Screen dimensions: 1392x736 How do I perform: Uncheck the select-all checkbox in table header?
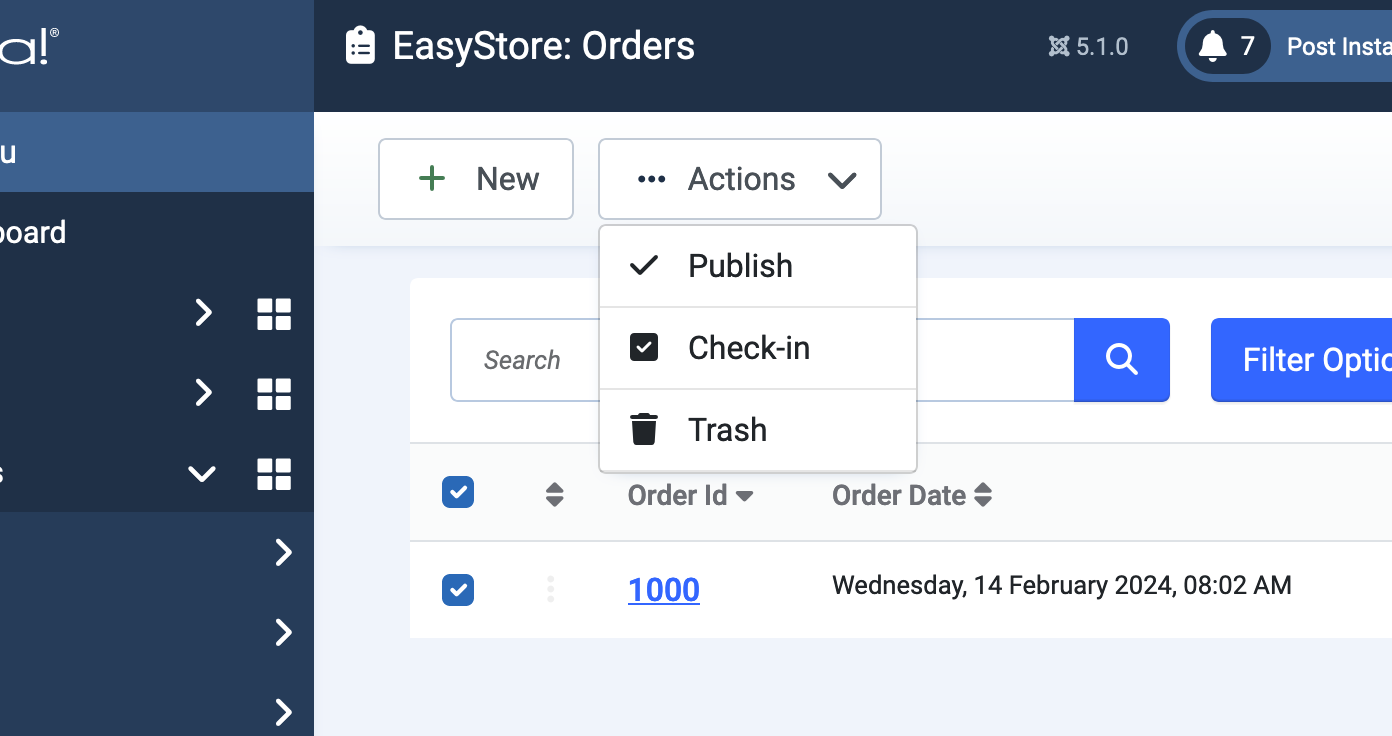[x=458, y=492]
